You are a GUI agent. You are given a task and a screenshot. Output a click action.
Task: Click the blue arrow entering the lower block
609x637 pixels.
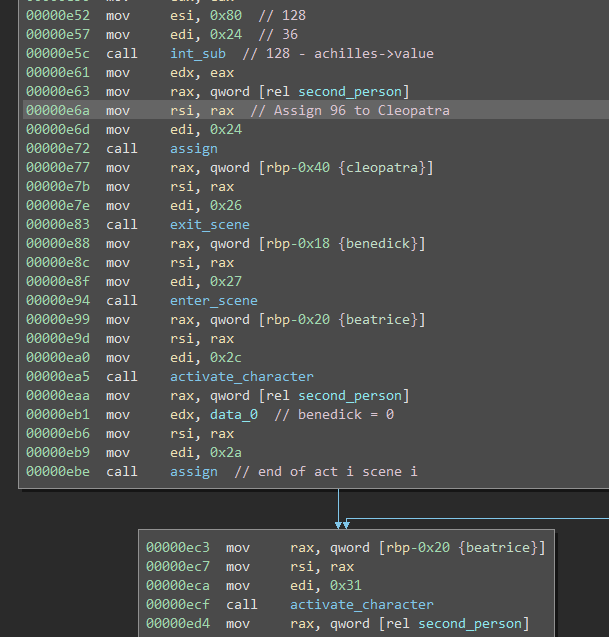coord(340,520)
